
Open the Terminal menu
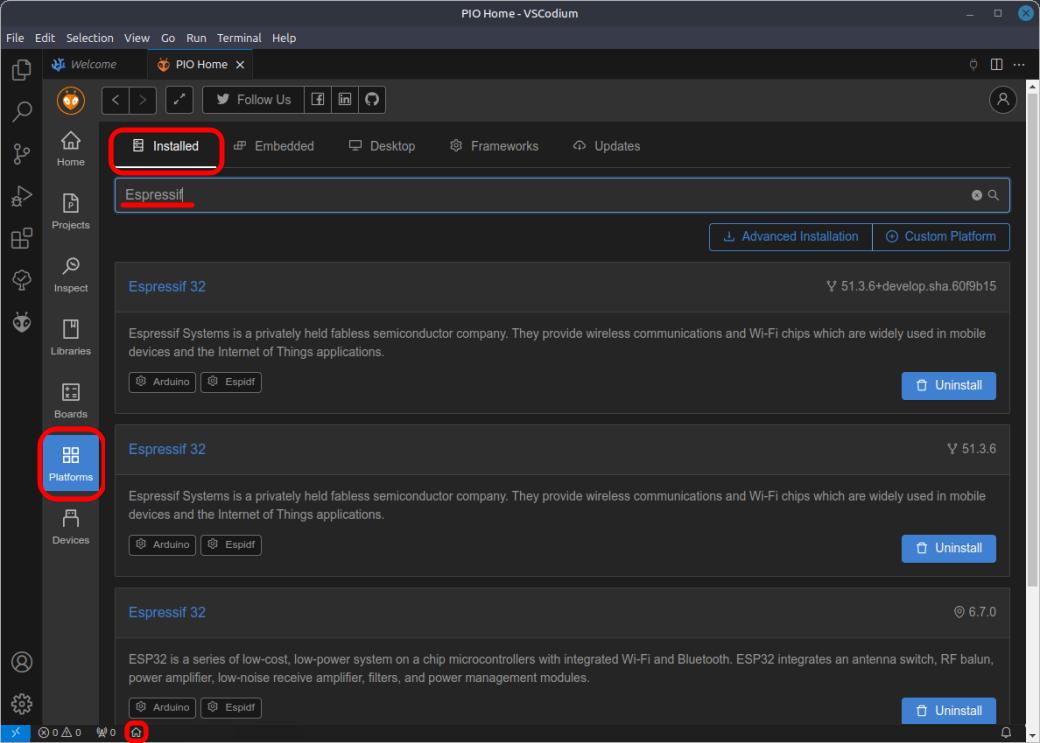[237, 38]
